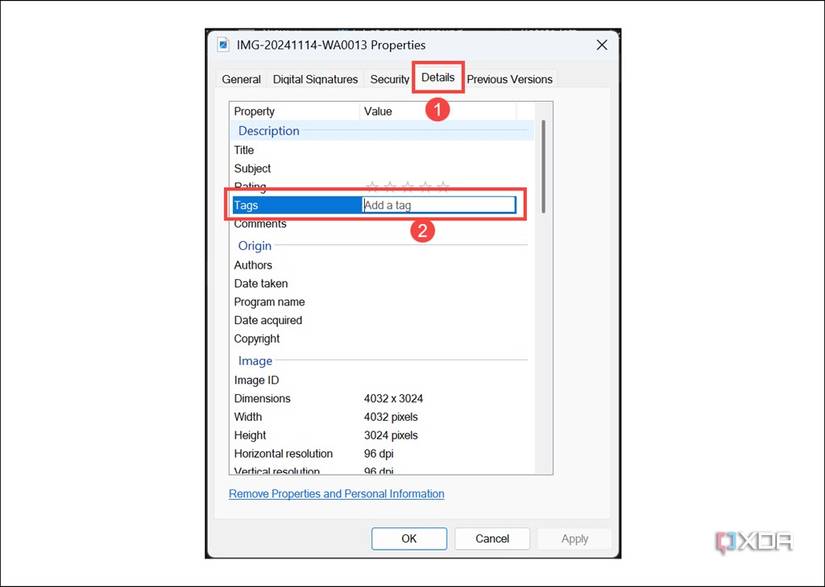The width and height of the screenshot is (825, 587).
Task: Click the Dimensions value 4032 x 3024
Action: [x=393, y=399]
